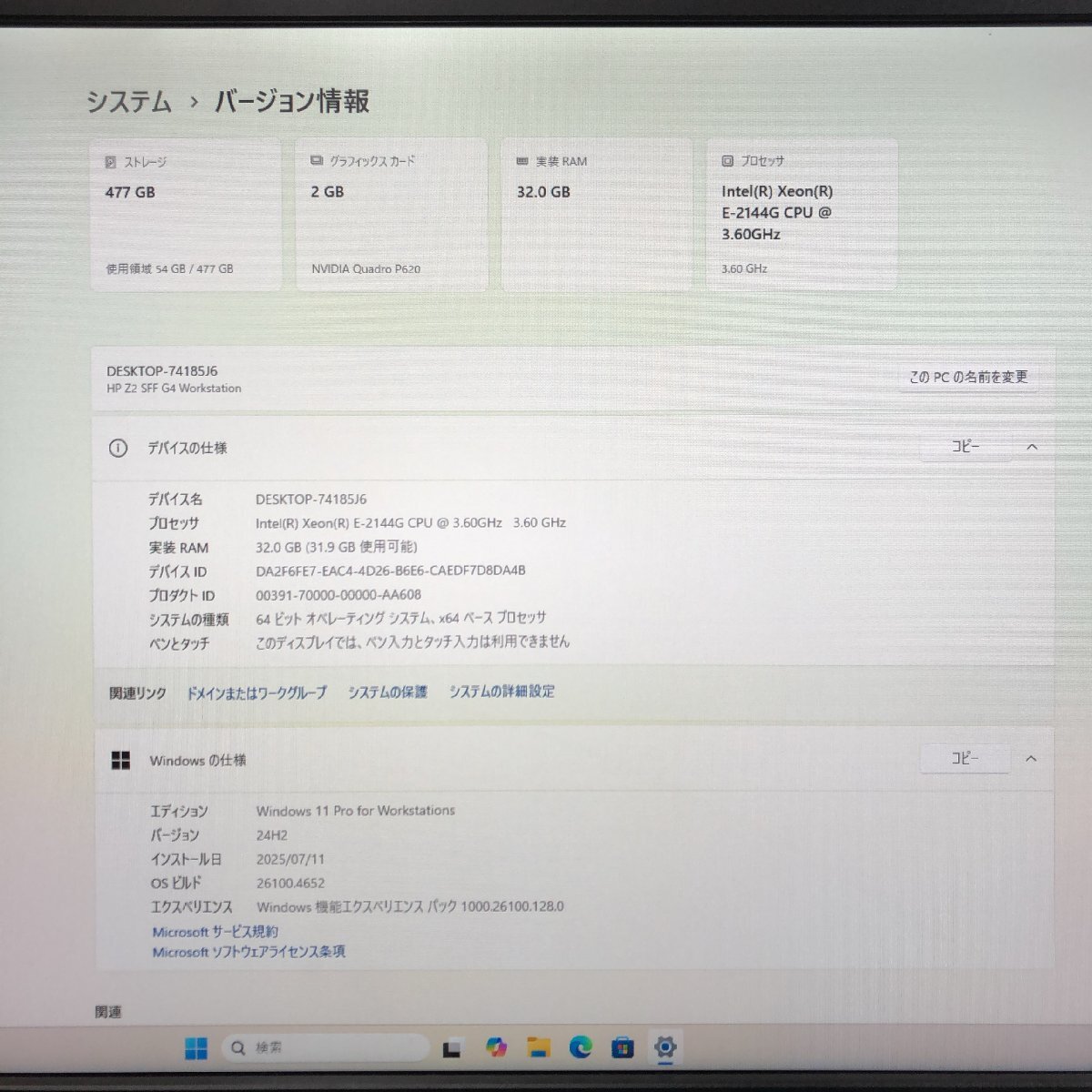
Task: Open Microsoft Store from the taskbar
Action: [622, 1048]
